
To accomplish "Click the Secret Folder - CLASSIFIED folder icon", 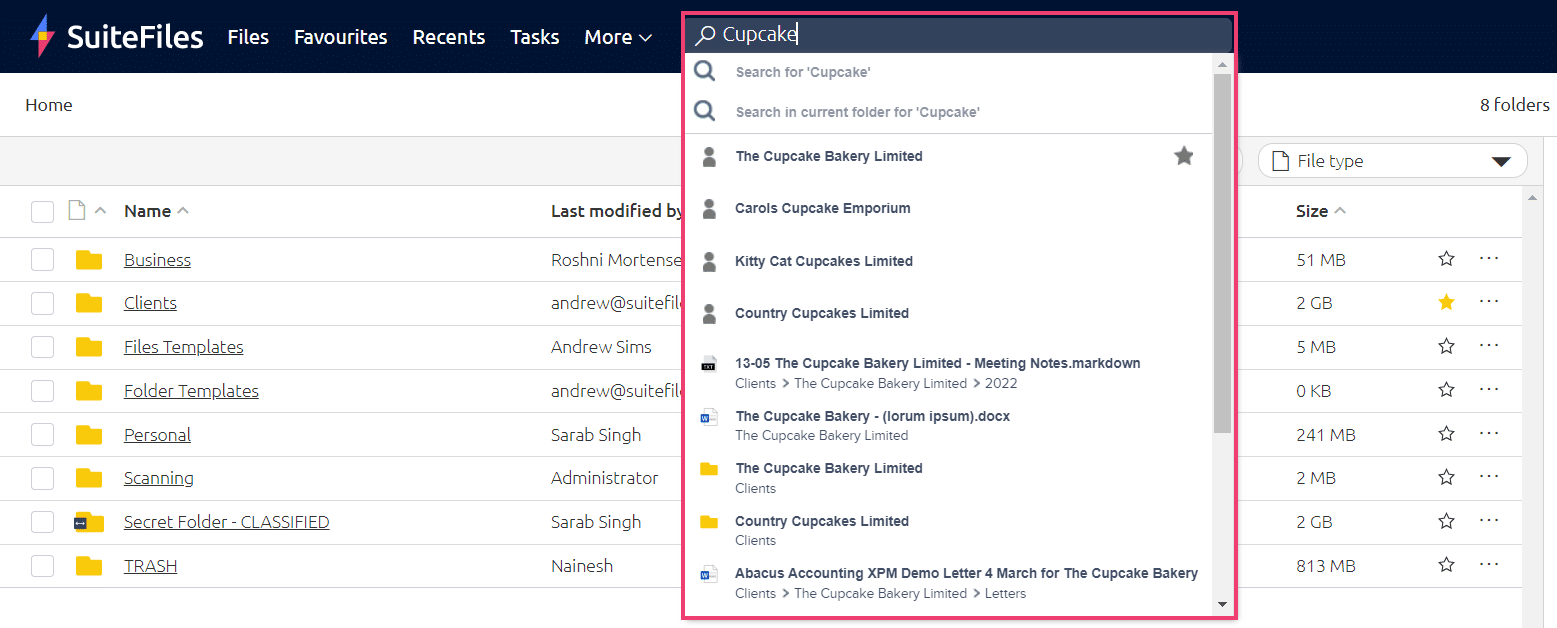I will [89, 521].
